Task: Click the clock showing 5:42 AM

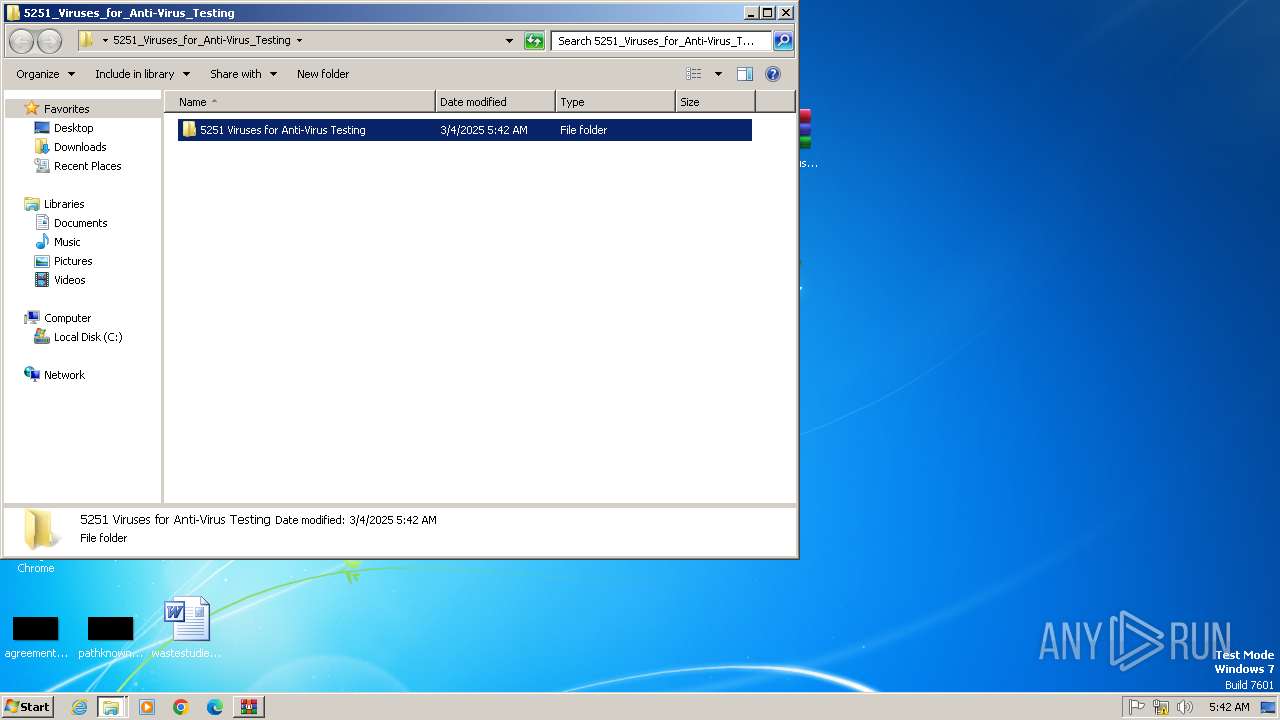Action: [x=1229, y=707]
